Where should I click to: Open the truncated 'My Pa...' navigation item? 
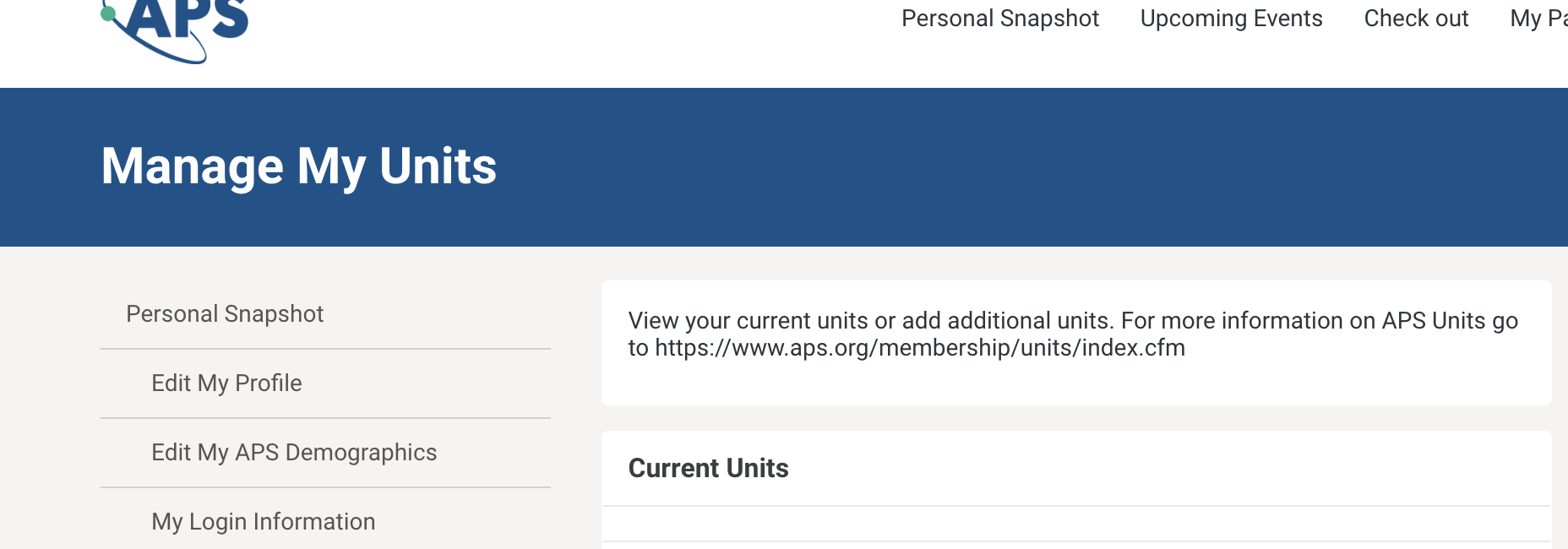1539,19
